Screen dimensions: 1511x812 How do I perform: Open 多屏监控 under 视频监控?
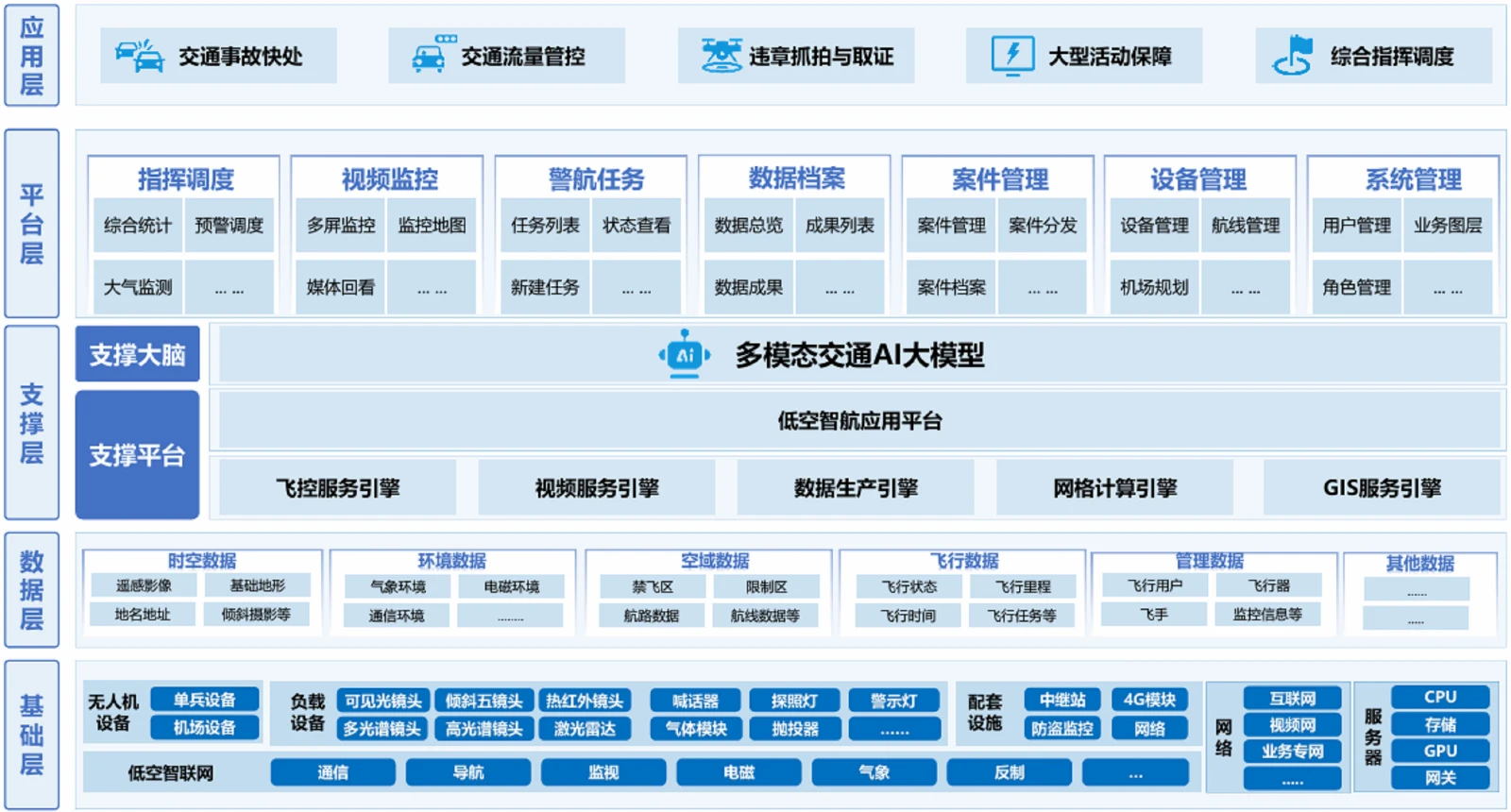pos(341,226)
